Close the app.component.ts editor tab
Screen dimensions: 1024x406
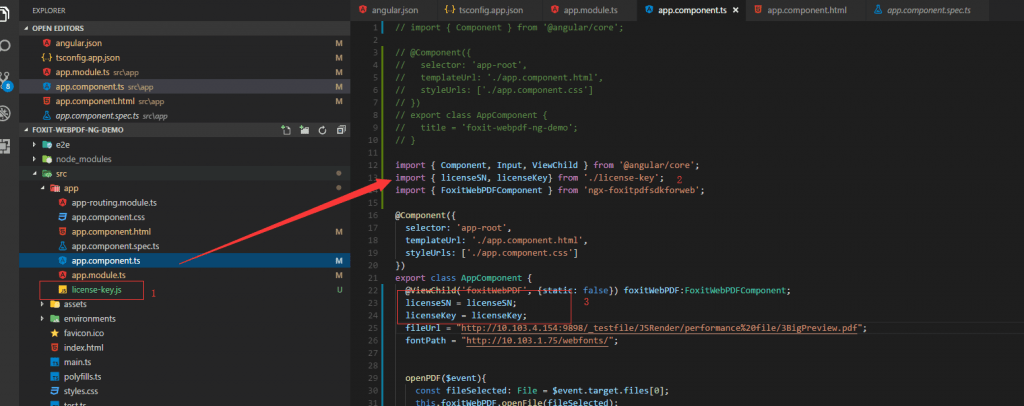(x=736, y=10)
